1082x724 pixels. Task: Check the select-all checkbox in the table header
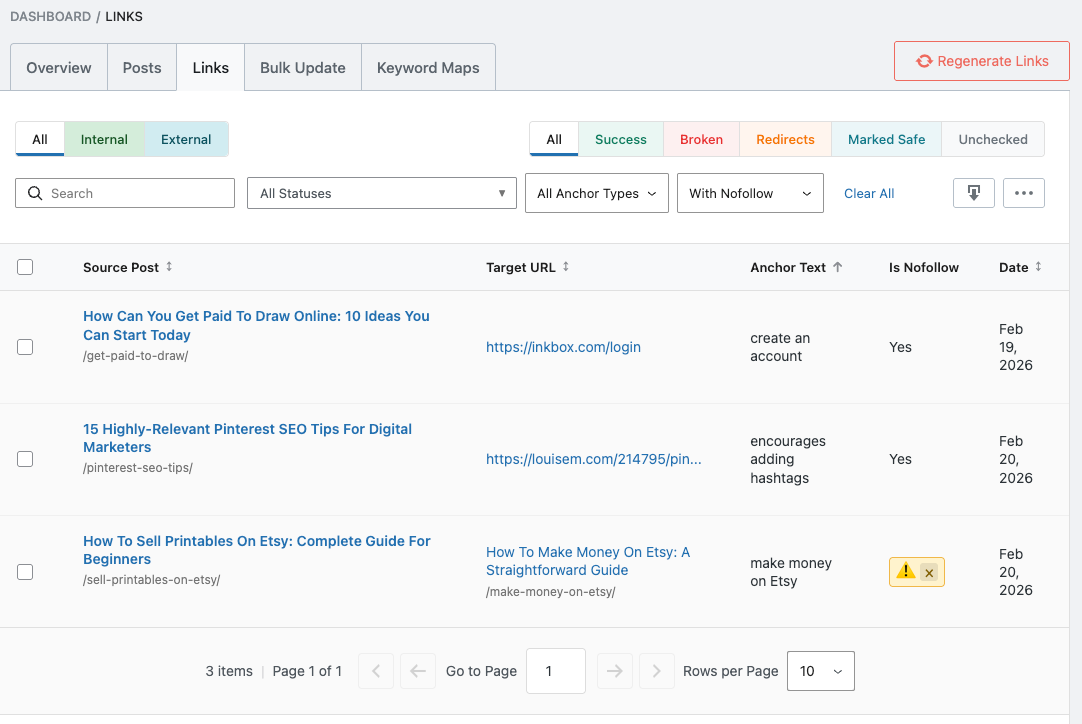tap(25, 267)
